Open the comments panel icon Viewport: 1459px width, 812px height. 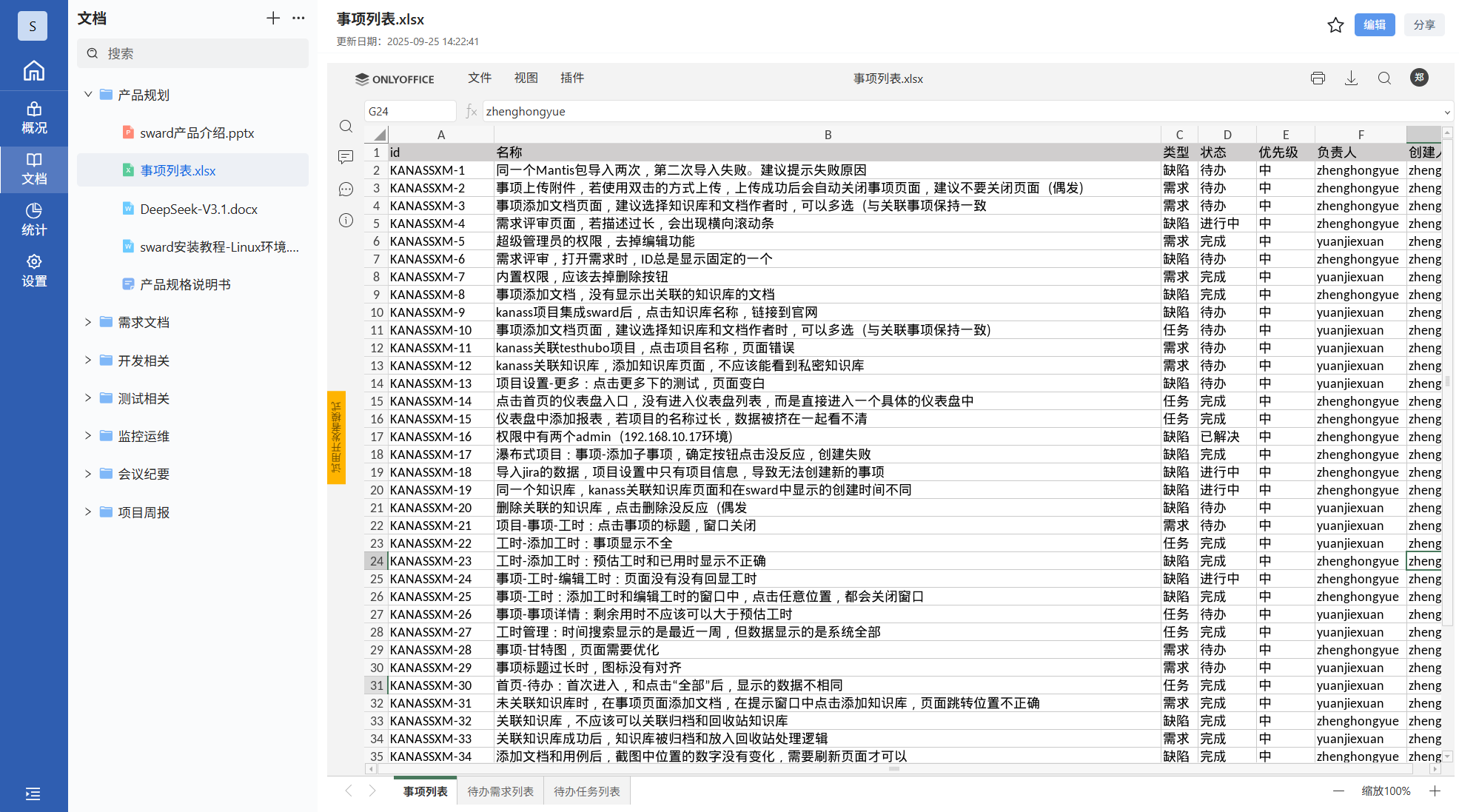(x=346, y=157)
